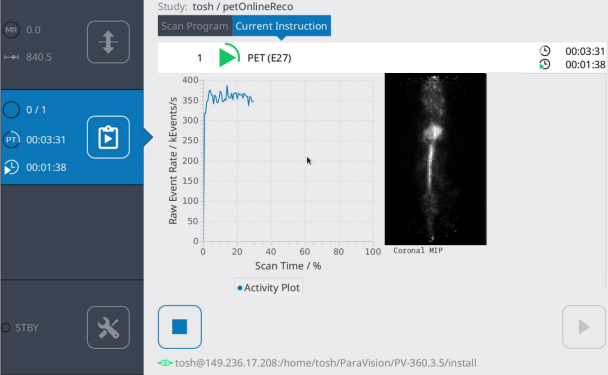This screenshot has width=608, height=375.
Task: Click the Raw Event Rate axis label
Action: coord(173,161)
